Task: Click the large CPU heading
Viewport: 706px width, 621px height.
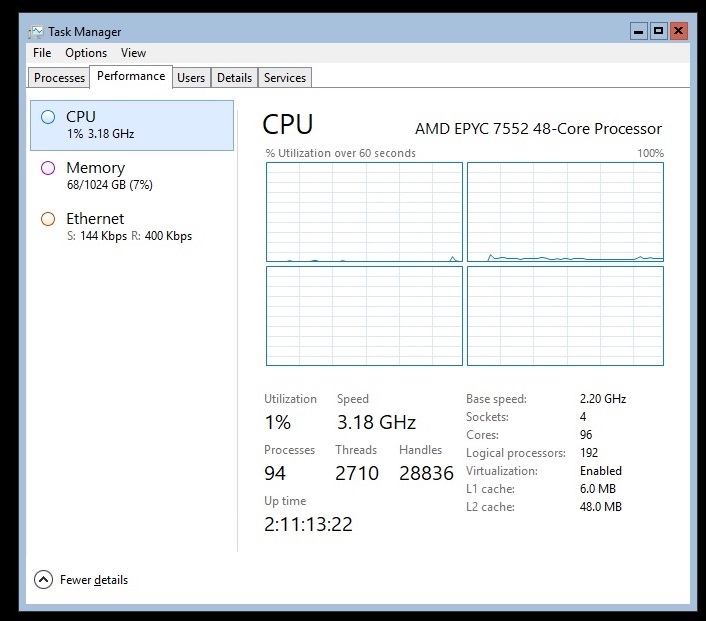Action: coord(288,124)
